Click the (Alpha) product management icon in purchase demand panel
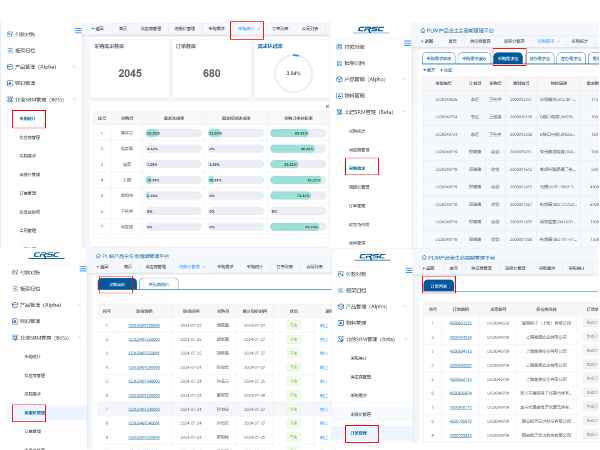 (339, 80)
